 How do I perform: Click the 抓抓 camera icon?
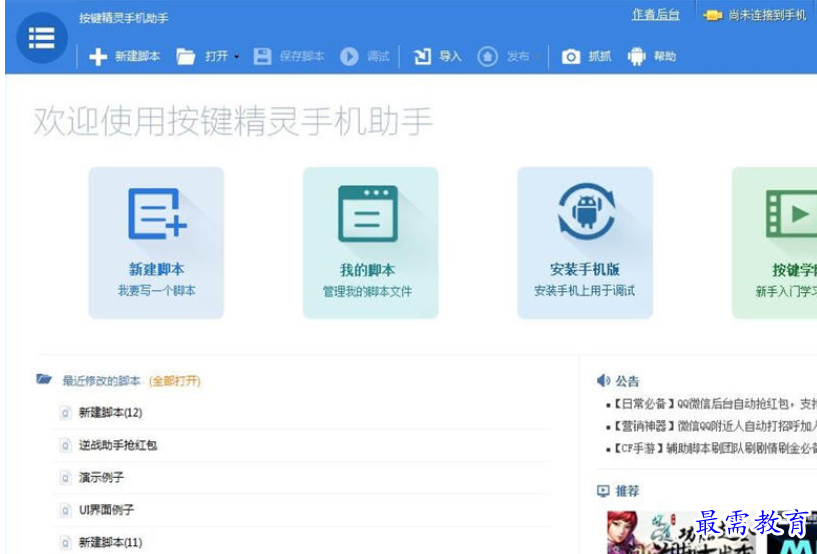click(571, 56)
